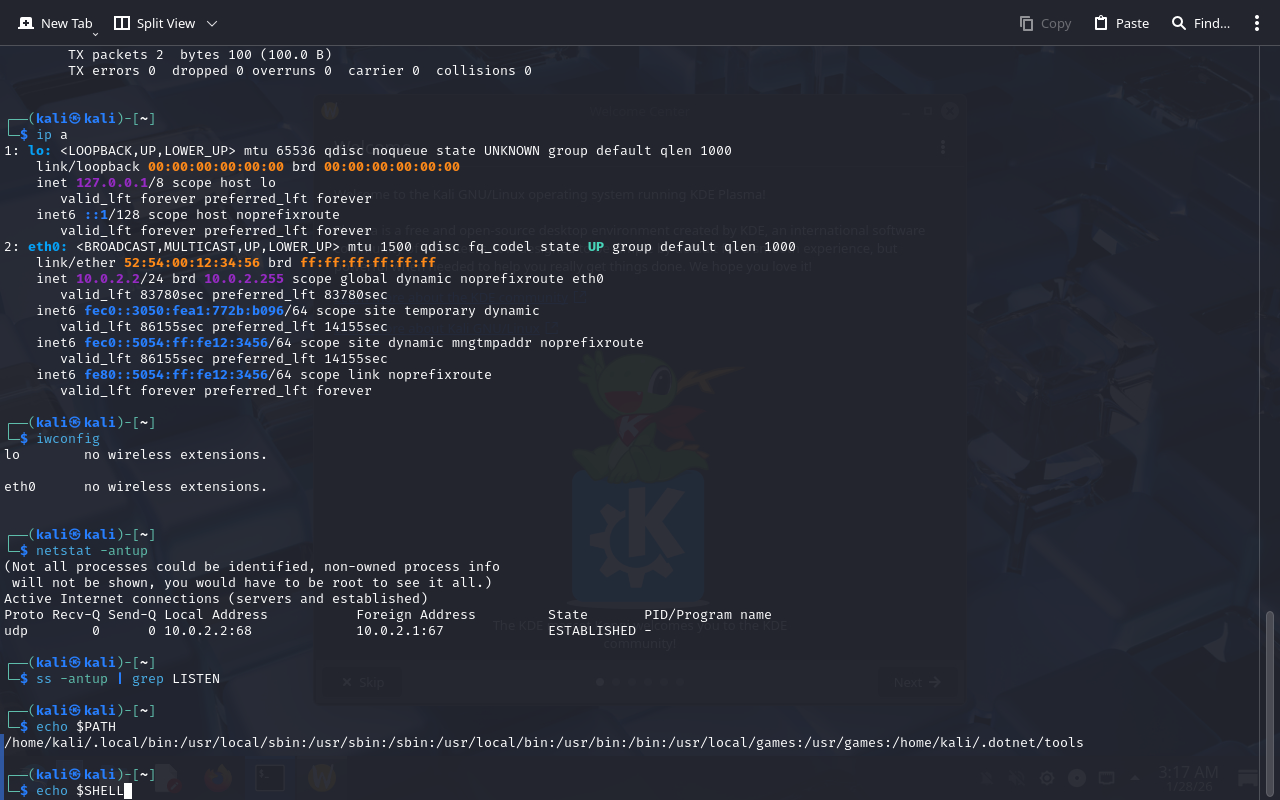Click the 'echo $SHELL' command line

pyautogui.click(x=80, y=791)
